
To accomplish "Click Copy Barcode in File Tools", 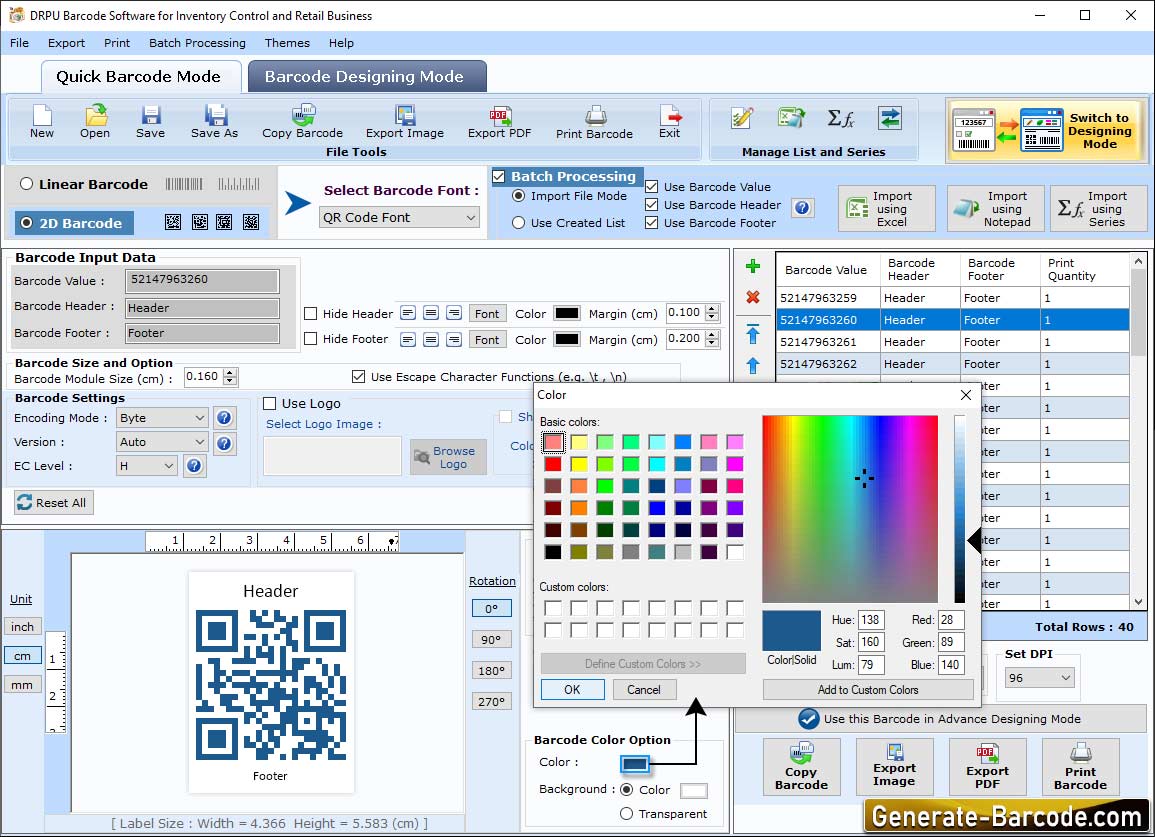I will 303,122.
